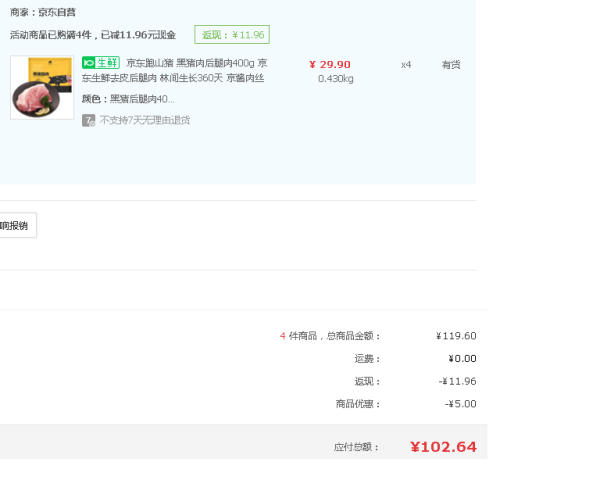Click the product discount -¥5.00
Image resolution: width=600 pixels, height=480 pixels.
click(x=460, y=404)
